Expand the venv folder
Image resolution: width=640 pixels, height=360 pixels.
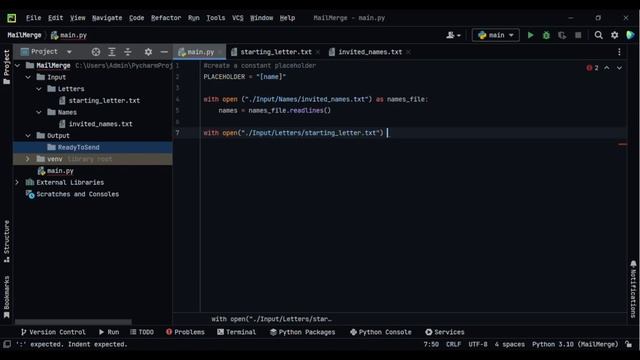pos(28,159)
